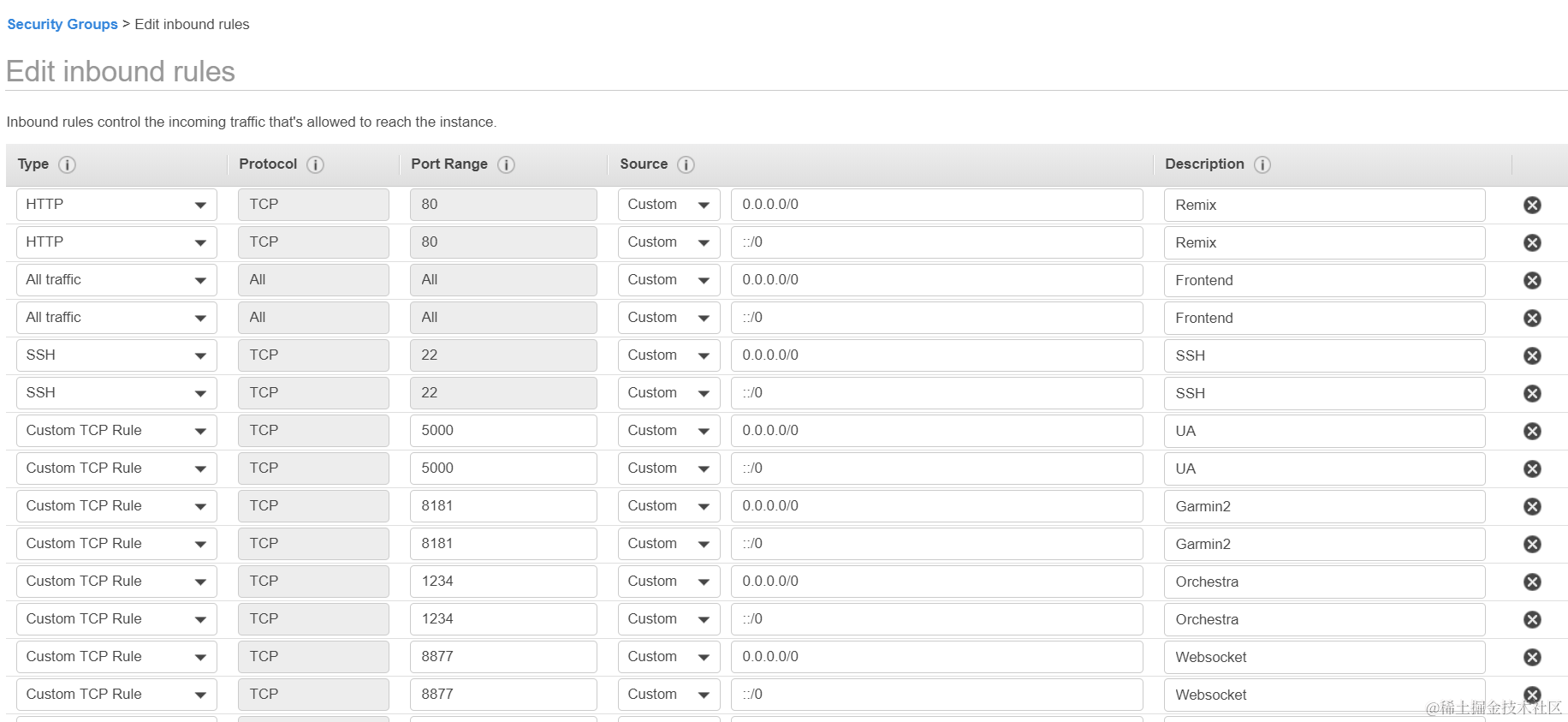Open Source Custom dropdown of SSH ::/0 rule
Image resolution: width=1568 pixels, height=722 pixels.
coord(668,393)
